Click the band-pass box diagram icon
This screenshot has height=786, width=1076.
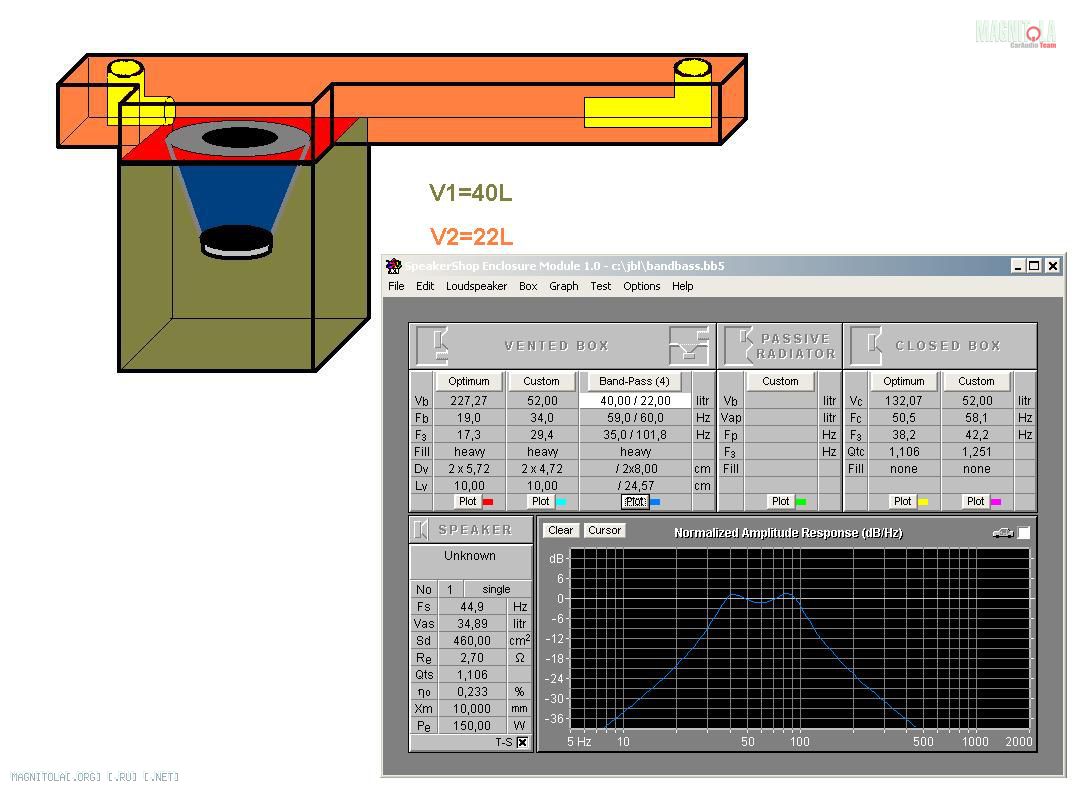click(x=689, y=345)
